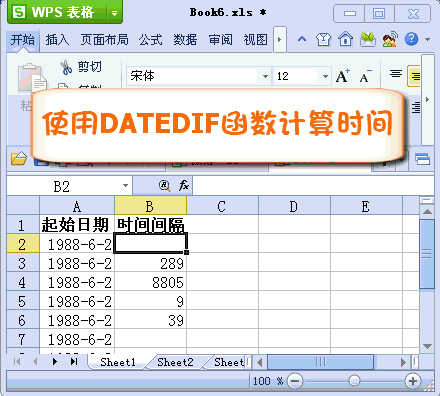Click the paste clipboard icon
Screen dimensions: 440x396
click(x=32, y=77)
